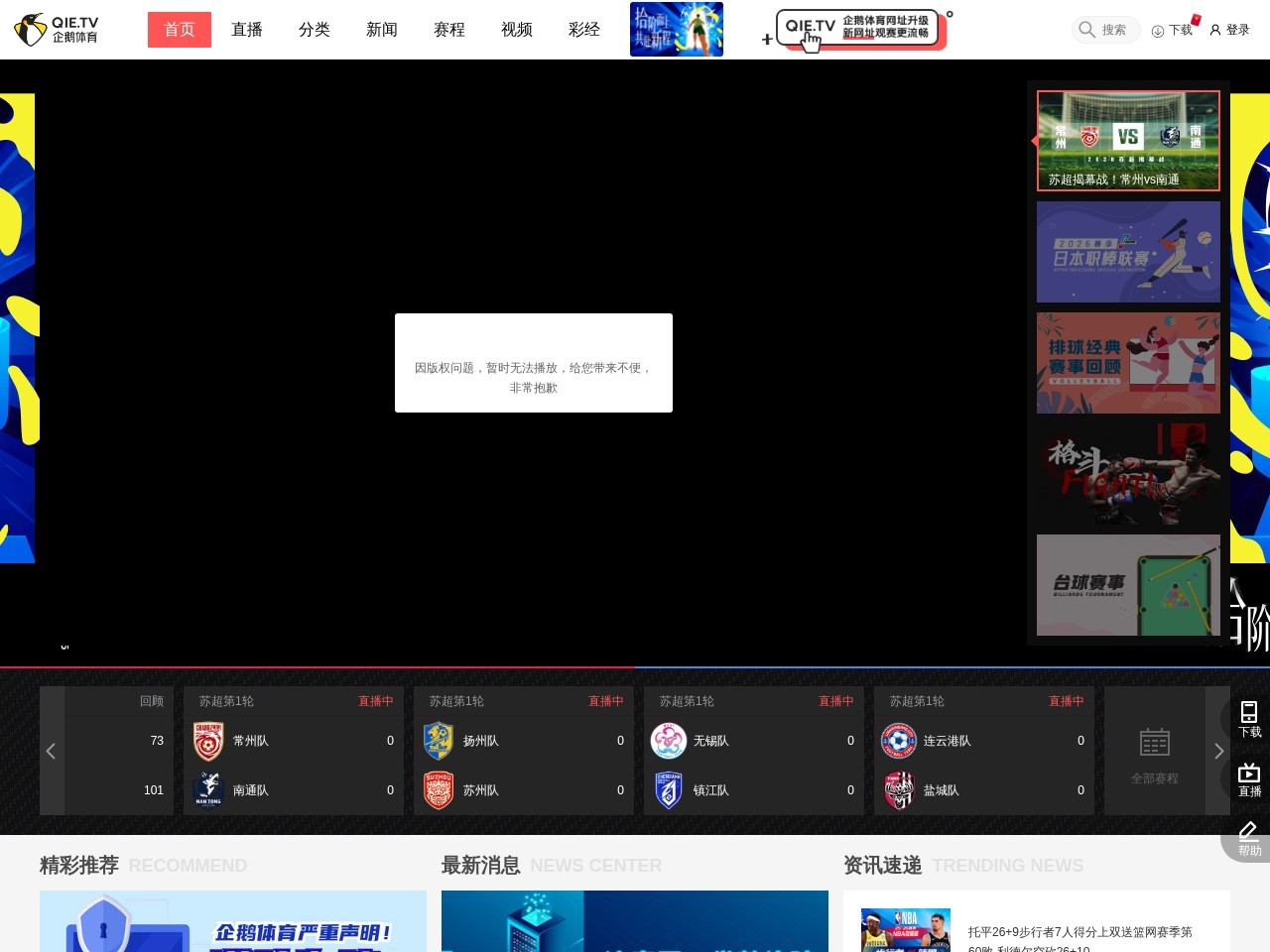Image resolution: width=1270 pixels, height=952 pixels.
Task: Go to the 赛程 schedule page
Action: pos(449,30)
